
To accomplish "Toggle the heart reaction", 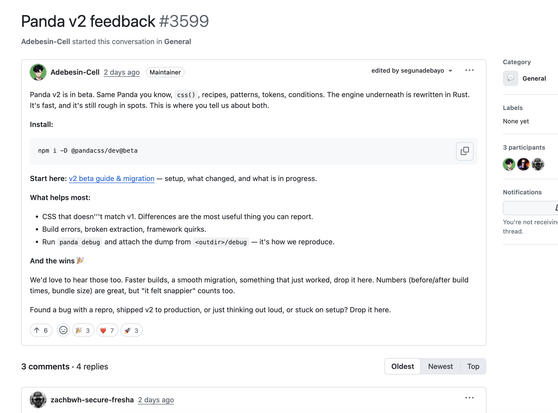I will click(107, 330).
